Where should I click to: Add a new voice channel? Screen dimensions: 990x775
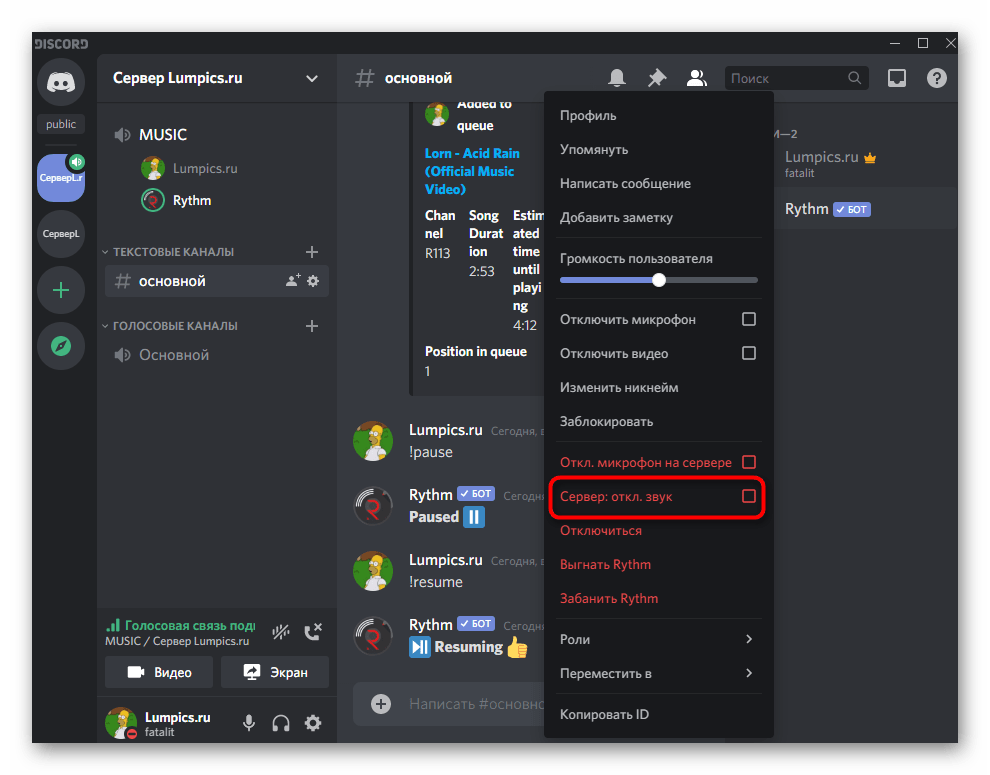point(312,326)
